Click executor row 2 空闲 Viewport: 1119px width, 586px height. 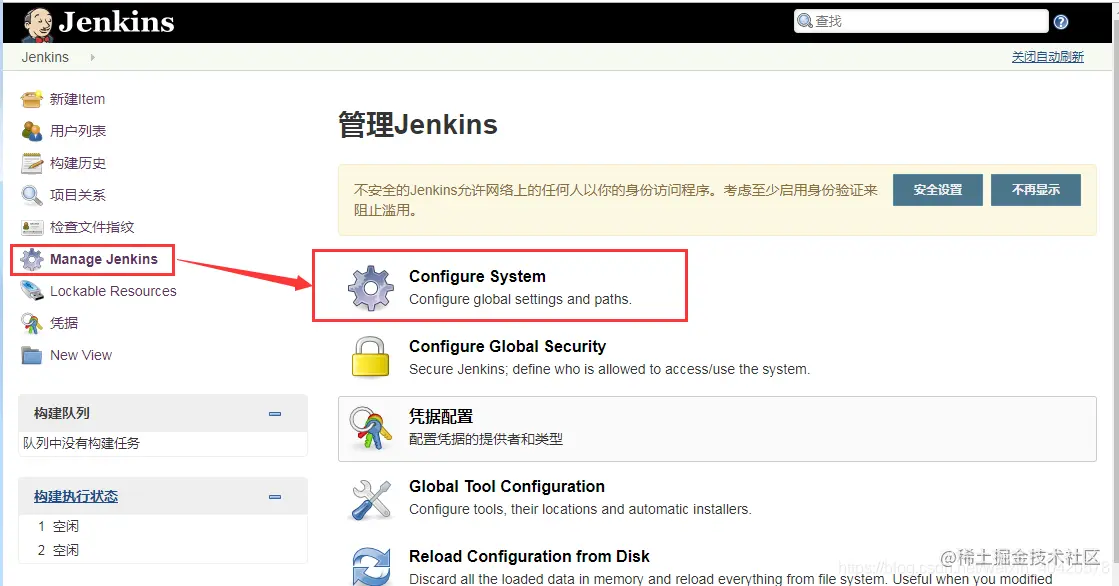tap(59, 550)
